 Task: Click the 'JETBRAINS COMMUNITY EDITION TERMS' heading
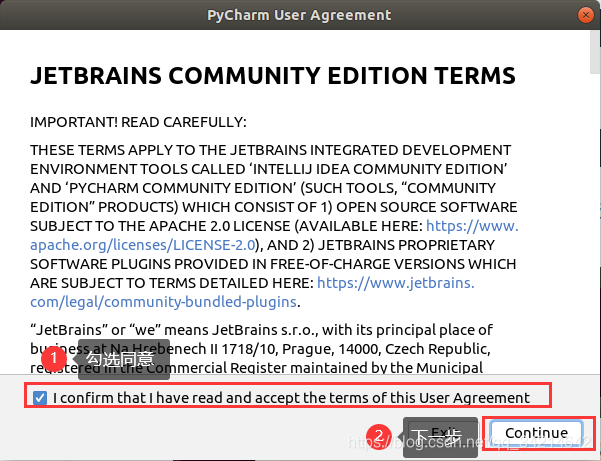tap(273, 75)
